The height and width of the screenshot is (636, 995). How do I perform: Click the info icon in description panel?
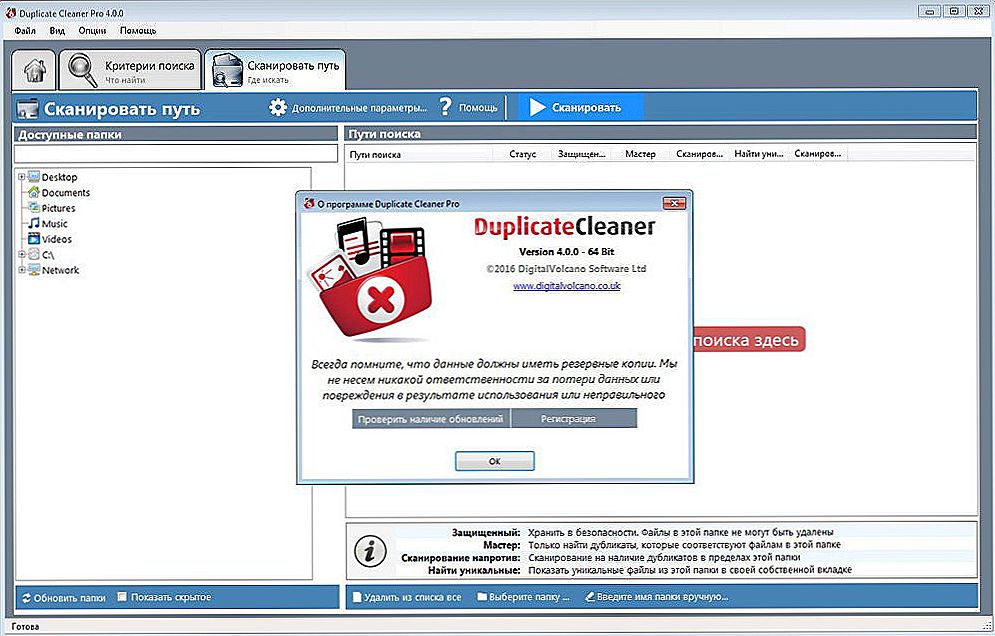pyautogui.click(x=370, y=550)
